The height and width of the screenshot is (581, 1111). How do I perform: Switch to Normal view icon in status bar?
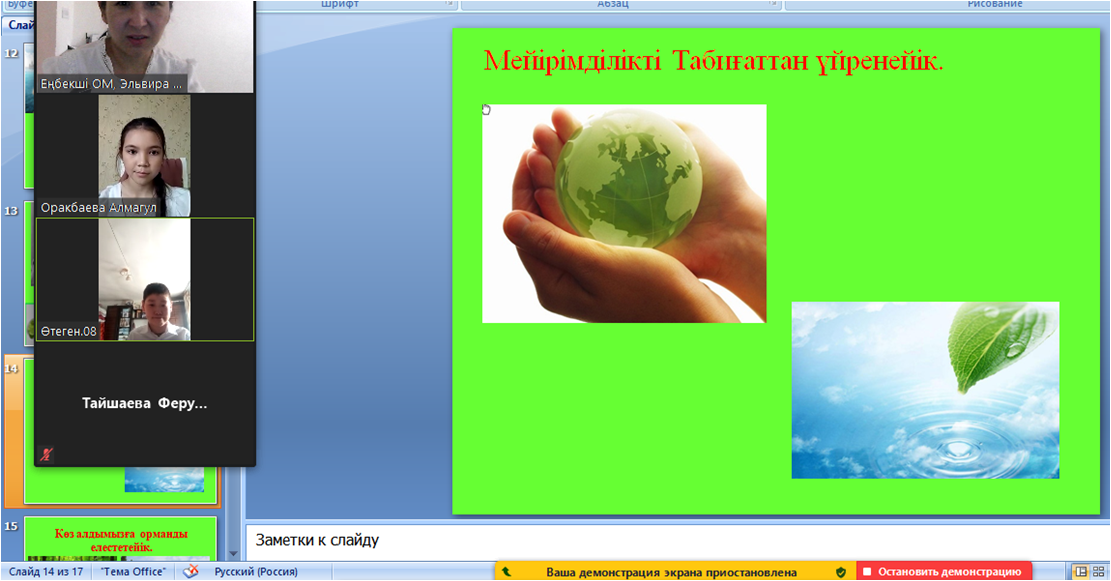click(x=1081, y=572)
